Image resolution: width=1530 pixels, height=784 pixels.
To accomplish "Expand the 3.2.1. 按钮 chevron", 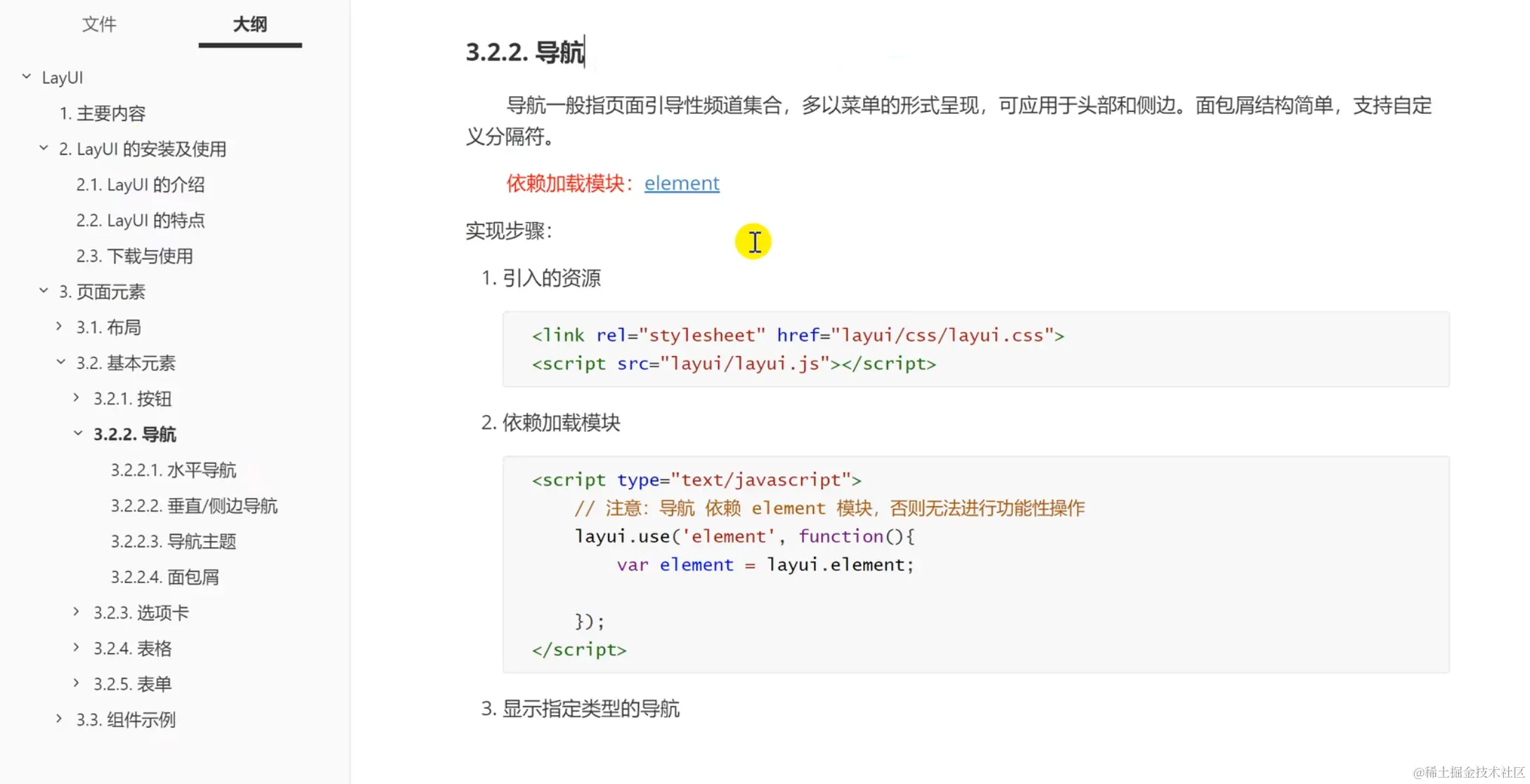I will (x=77, y=398).
